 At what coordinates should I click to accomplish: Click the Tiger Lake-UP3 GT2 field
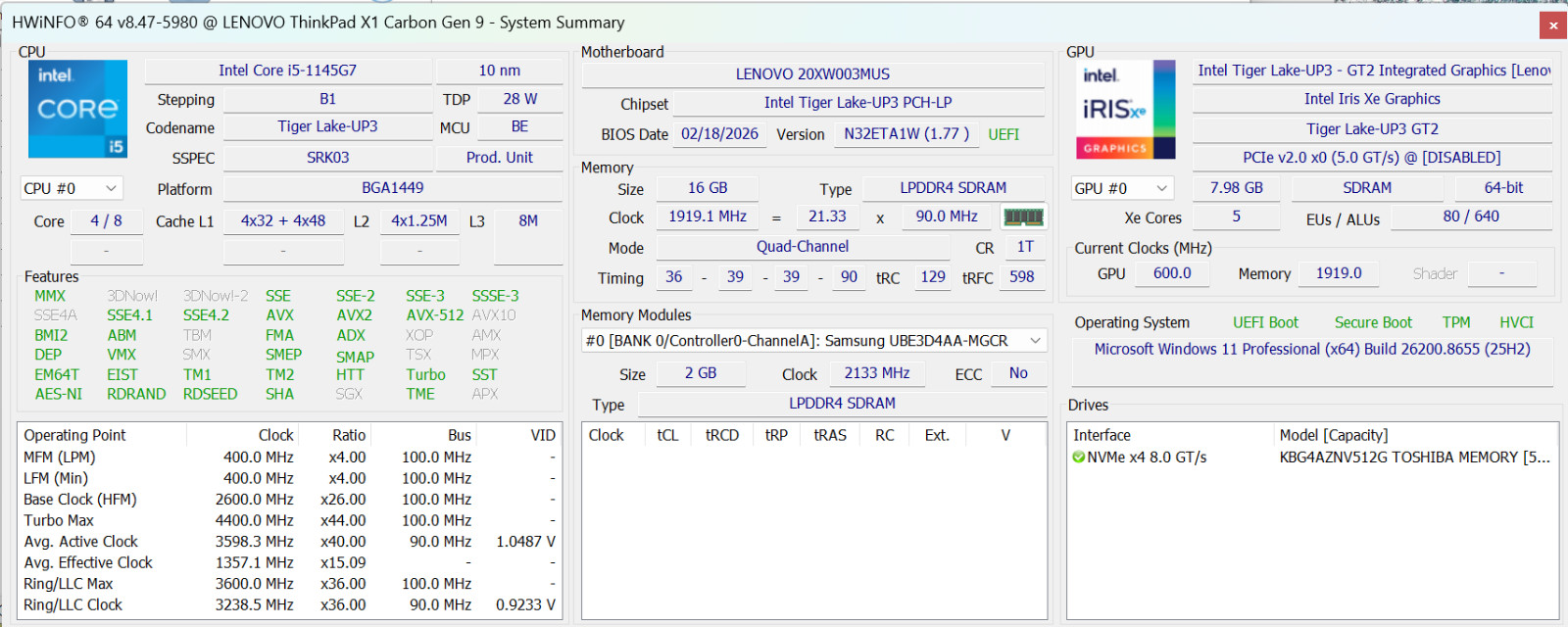click(x=1372, y=129)
